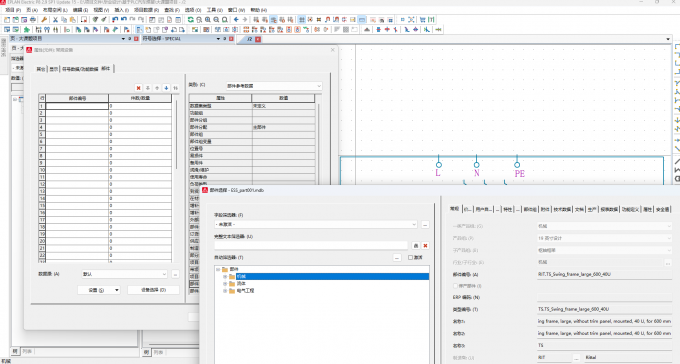Open the 项目 menu

(x=13, y=10)
